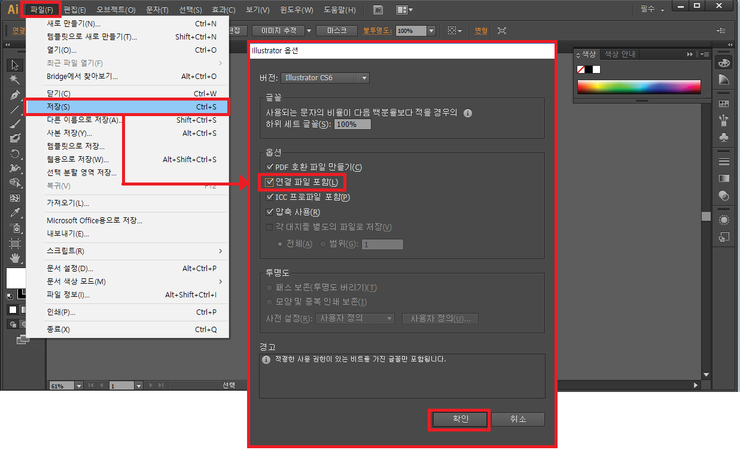
Task: Select the Selection arrow tool
Action: tap(15, 65)
